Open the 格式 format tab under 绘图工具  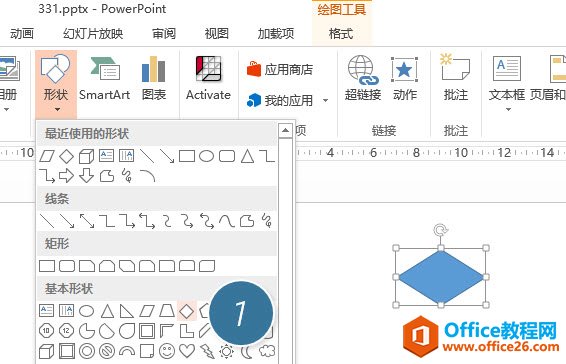(x=341, y=34)
